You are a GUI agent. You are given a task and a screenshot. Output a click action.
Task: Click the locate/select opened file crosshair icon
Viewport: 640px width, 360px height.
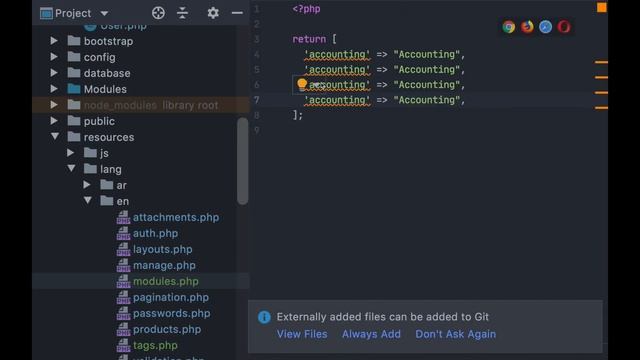pos(158,13)
